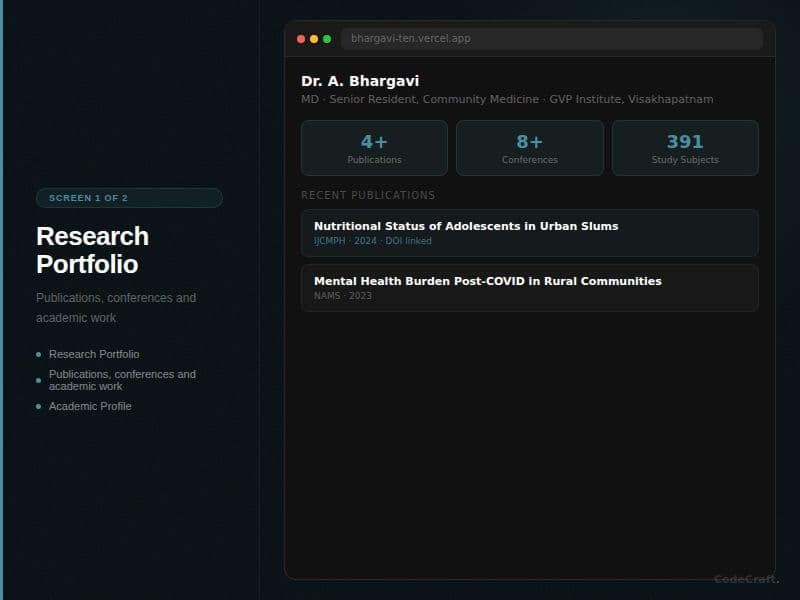Click the yellow minimize dot in the browser mockup
The image size is (800, 600).
[314, 39]
